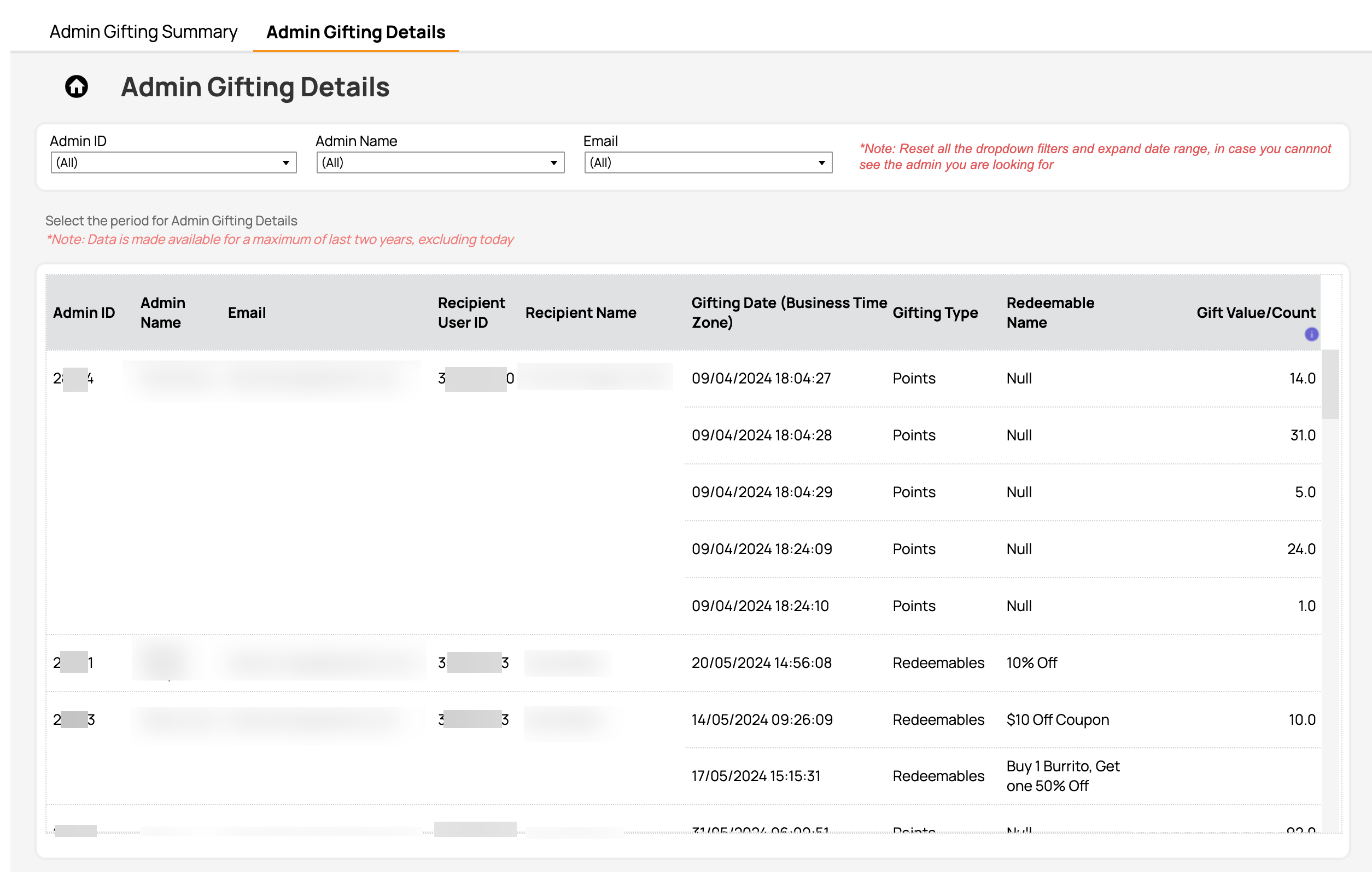Click Redeemables in the 20/05/2024 row
The image size is (1372, 872).
pos(938,663)
